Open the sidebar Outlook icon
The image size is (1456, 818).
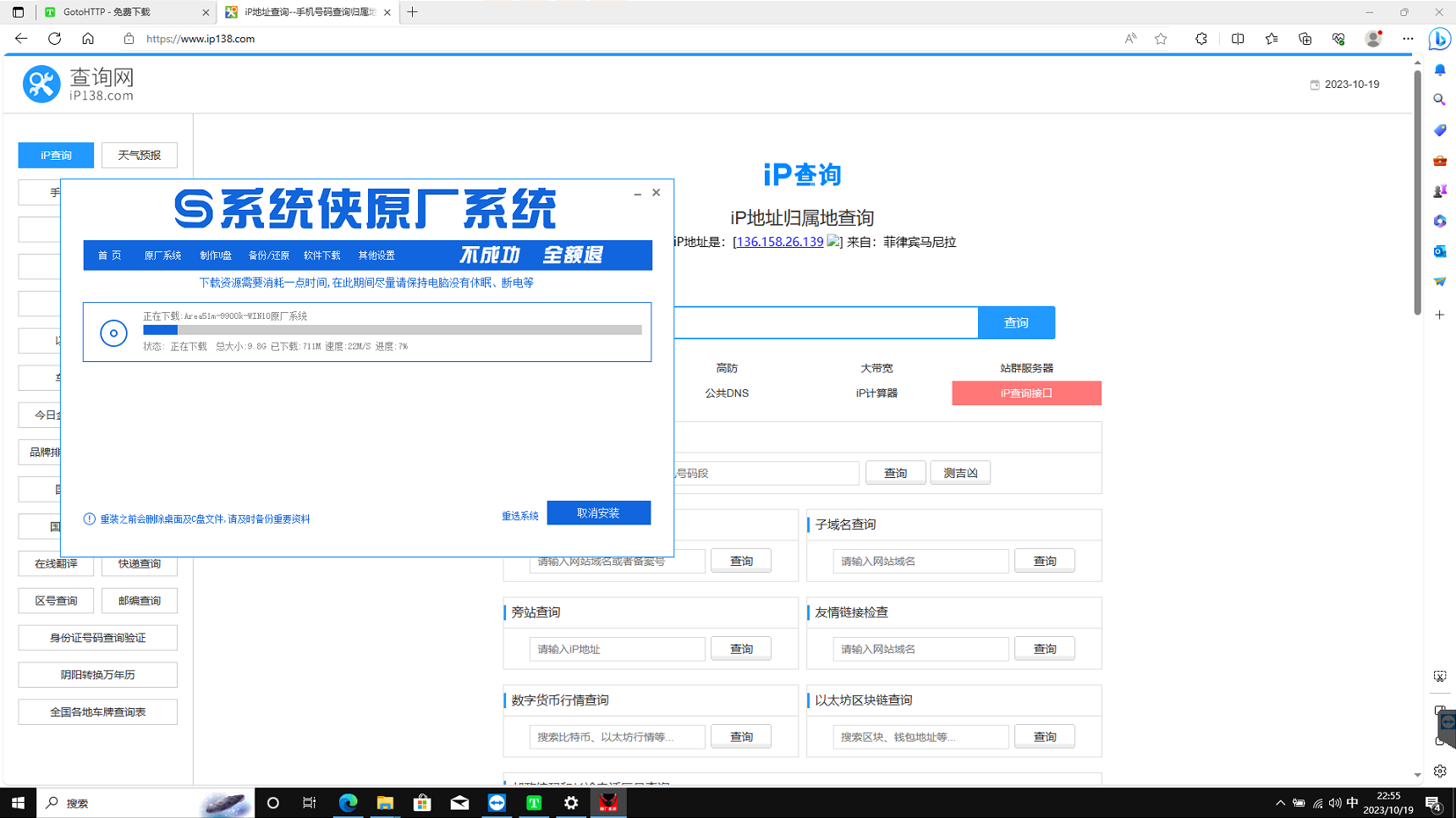pos(1440,251)
